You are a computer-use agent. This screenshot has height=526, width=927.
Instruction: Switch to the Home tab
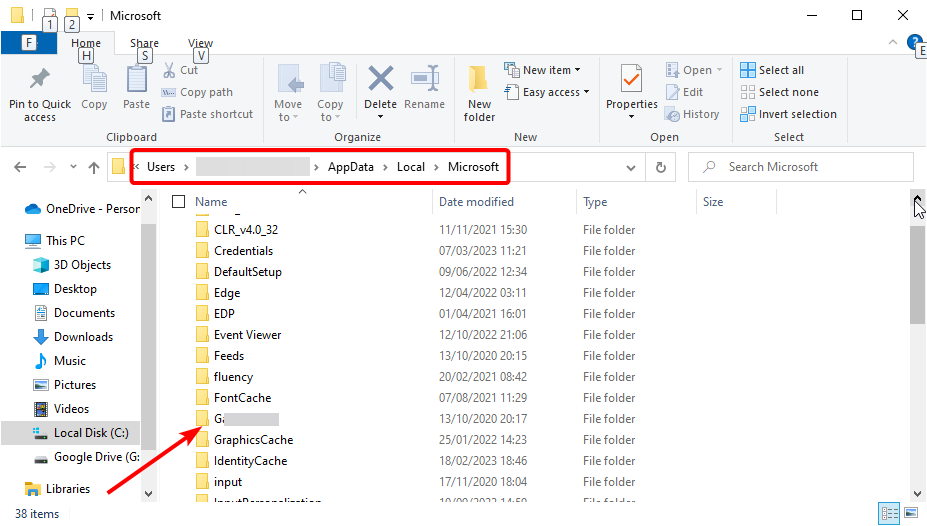click(x=86, y=43)
